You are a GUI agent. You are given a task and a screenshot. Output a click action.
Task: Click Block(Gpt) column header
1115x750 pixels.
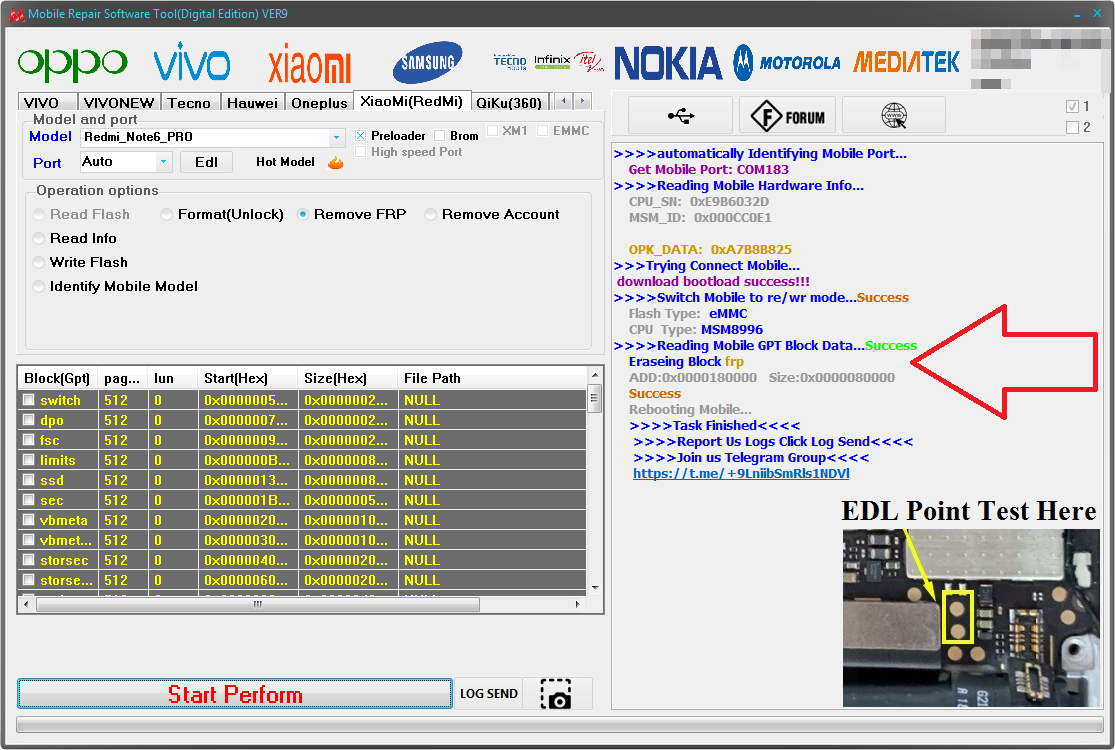point(57,378)
